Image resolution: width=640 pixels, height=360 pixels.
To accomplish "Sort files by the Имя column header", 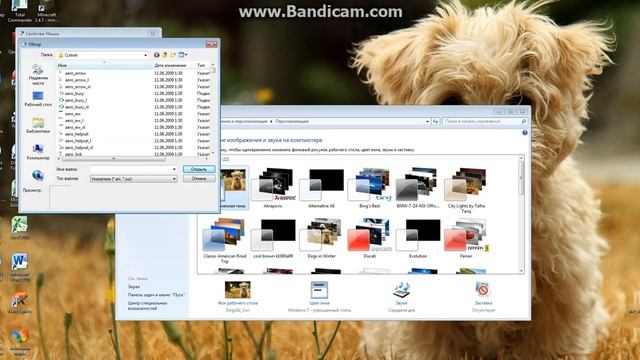I will click(104, 65).
